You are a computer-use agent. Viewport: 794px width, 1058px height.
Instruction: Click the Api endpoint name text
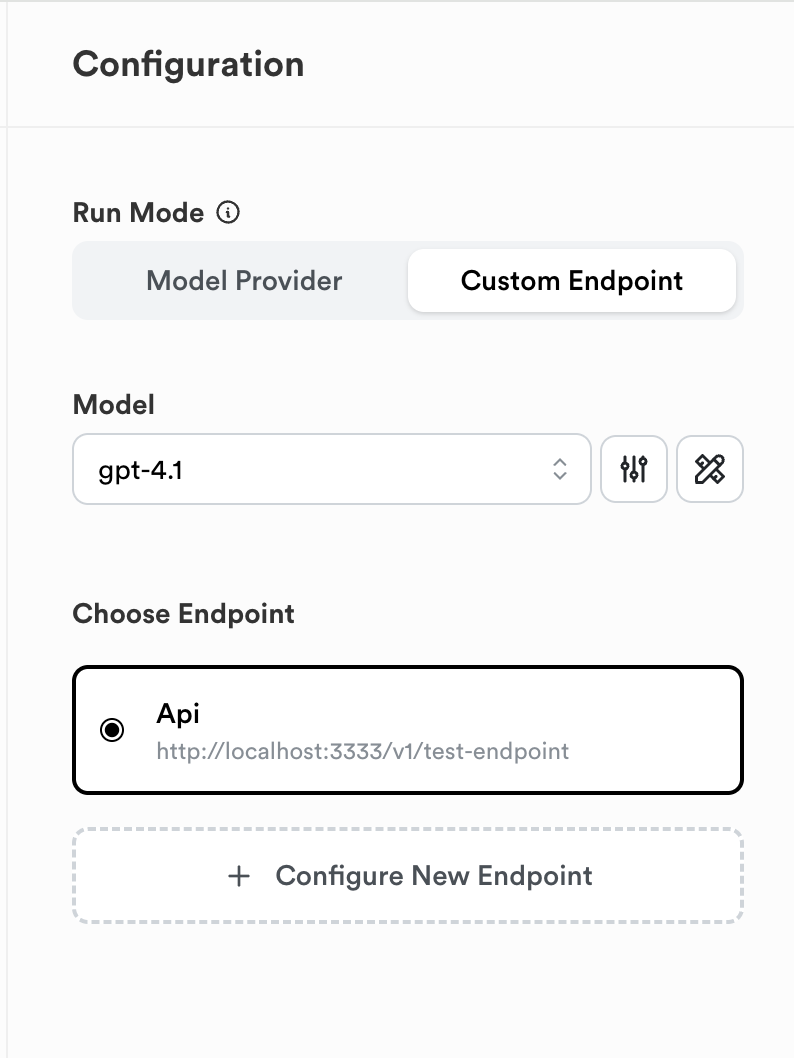(178, 714)
